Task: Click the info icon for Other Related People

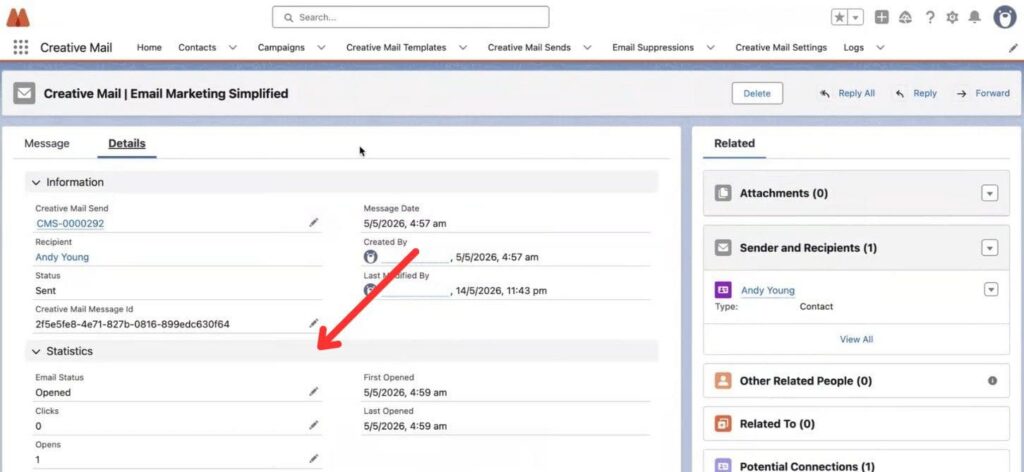Action: (x=992, y=381)
